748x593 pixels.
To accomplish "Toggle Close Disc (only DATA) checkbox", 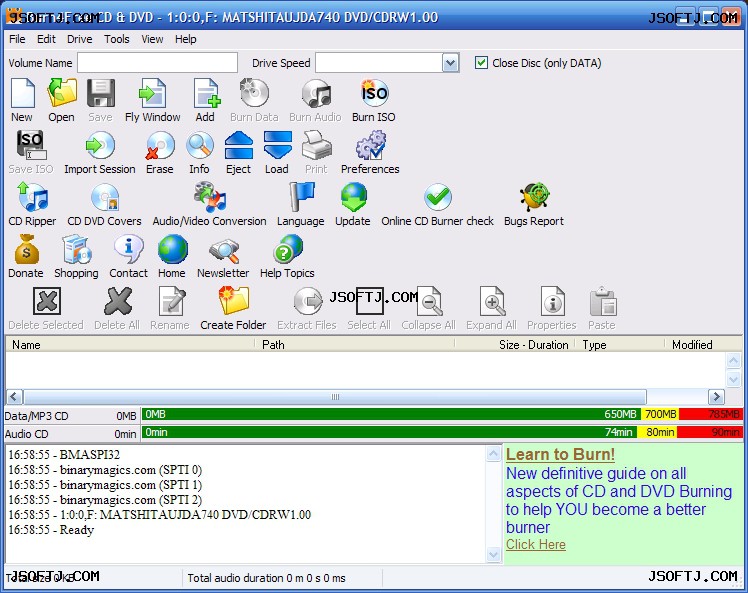I will [481, 62].
